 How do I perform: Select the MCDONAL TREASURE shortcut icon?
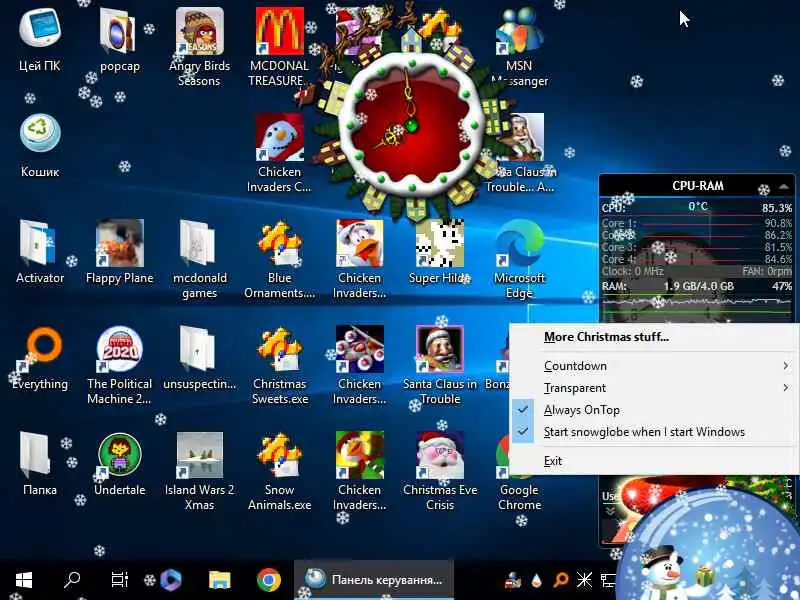(280, 31)
